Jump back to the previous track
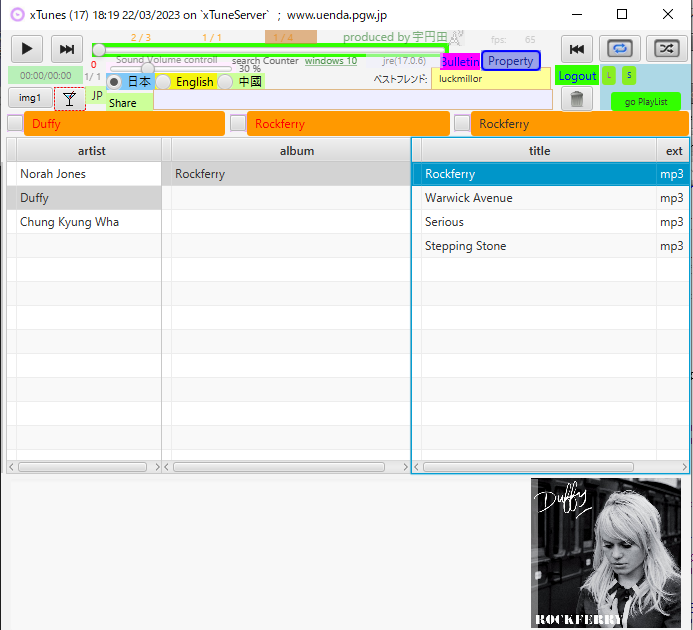693x630 pixels. tap(576, 48)
